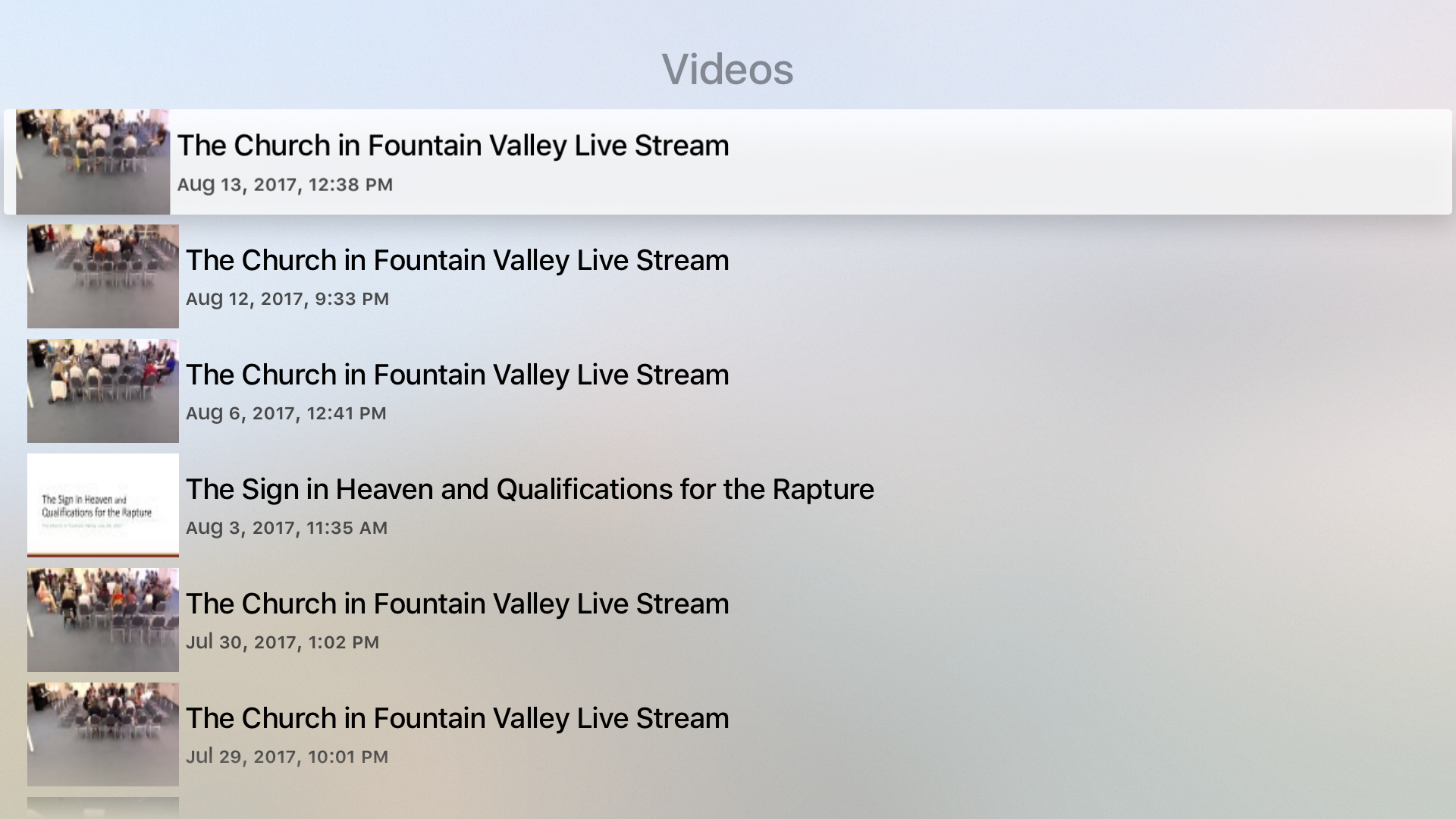Open thumbnail of Jul 29, 2017 live stream

pos(103,734)
